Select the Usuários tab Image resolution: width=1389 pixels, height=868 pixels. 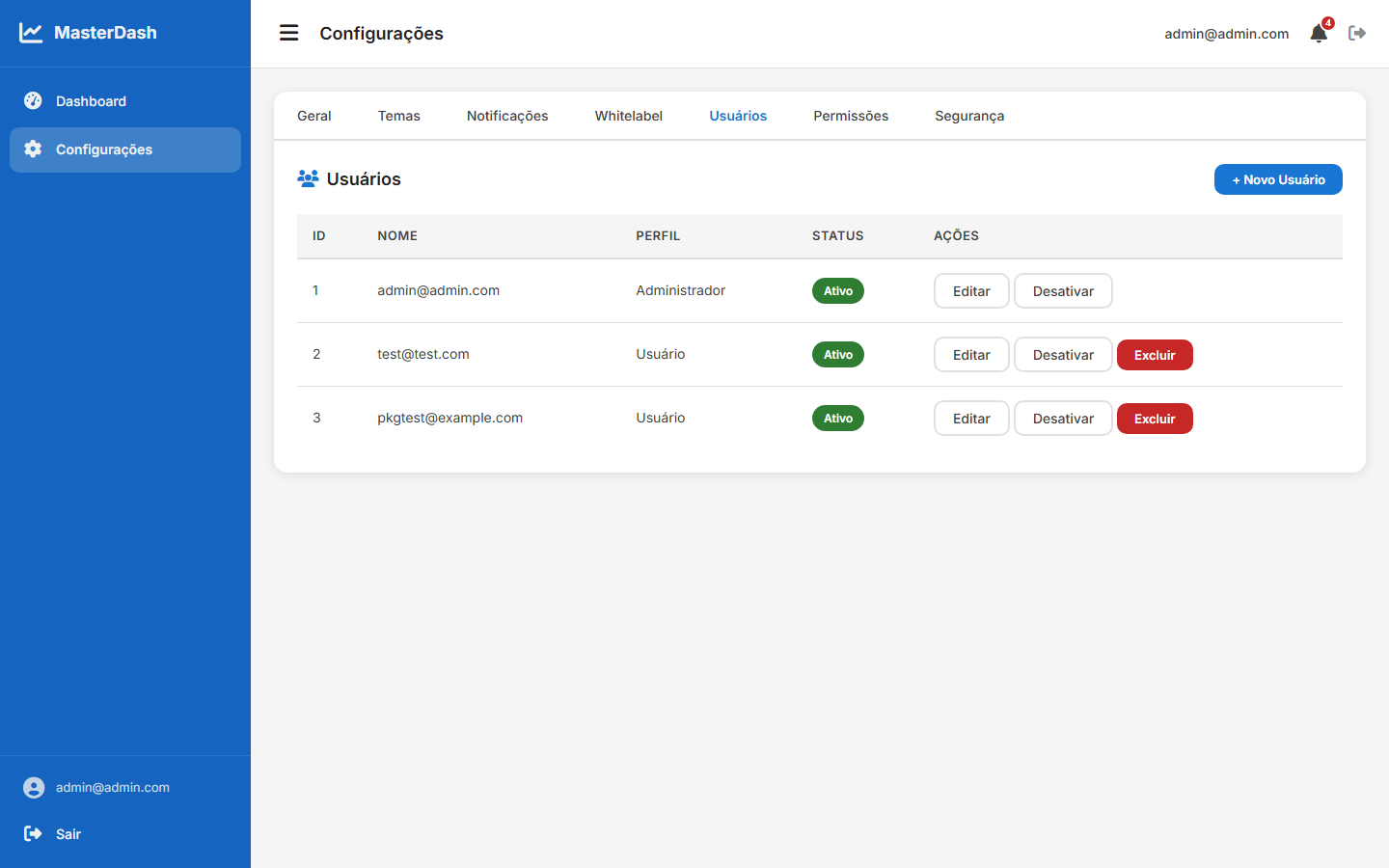point(738,116)
